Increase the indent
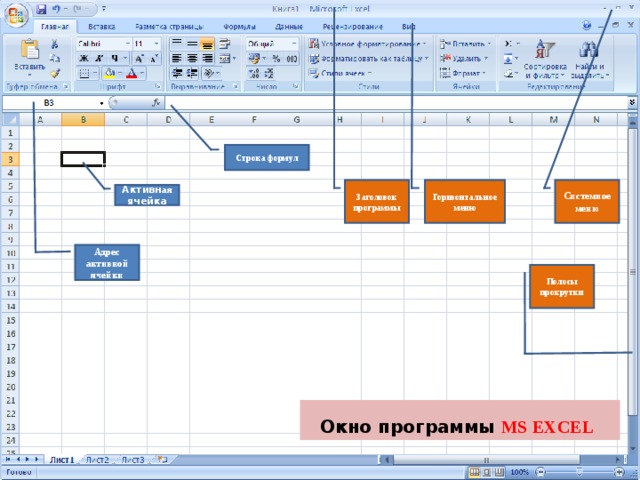This screenshot has height=480, width=640. [x=192, y=73]
